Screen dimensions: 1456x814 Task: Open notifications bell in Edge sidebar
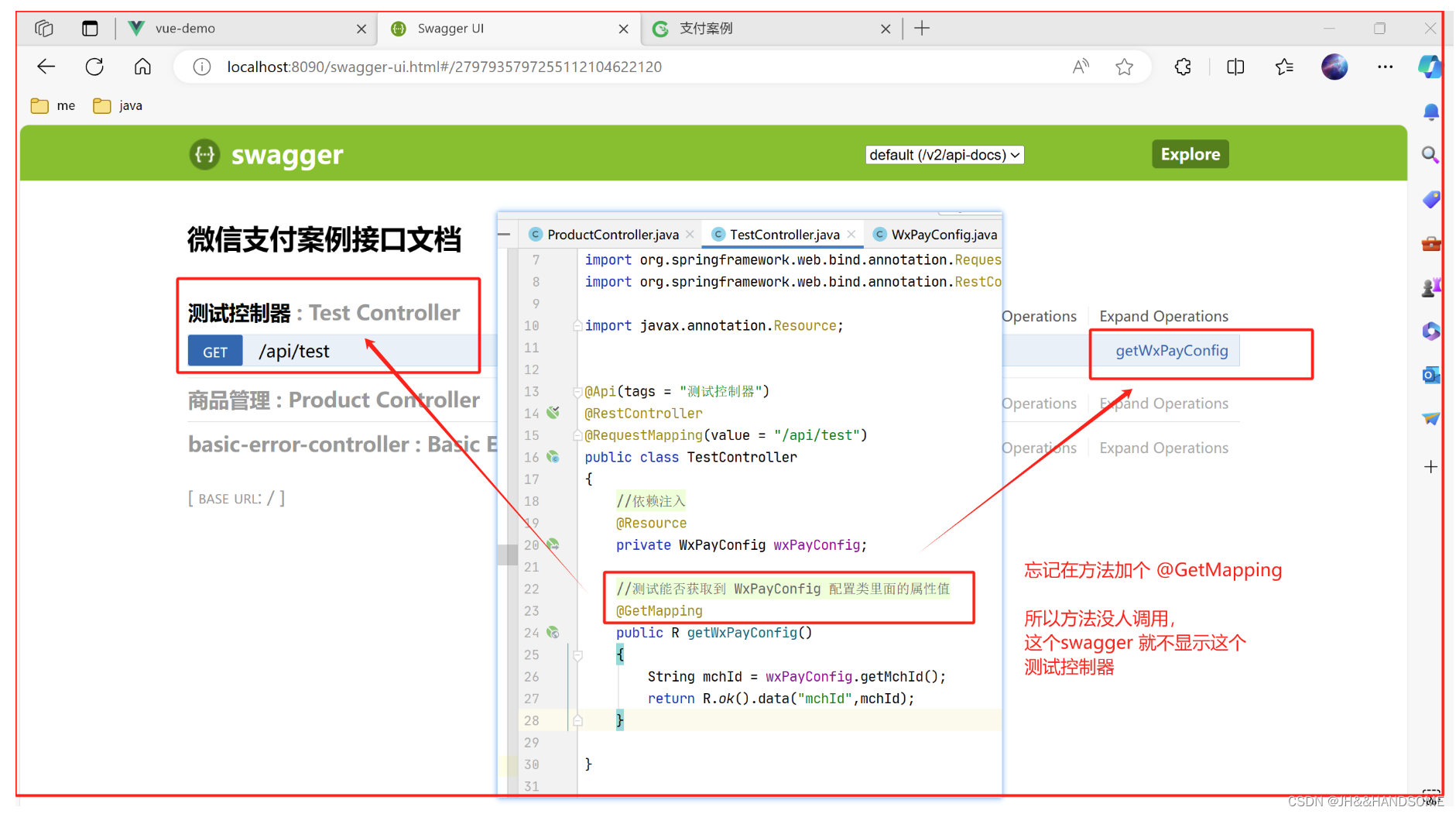point(1431,113)
